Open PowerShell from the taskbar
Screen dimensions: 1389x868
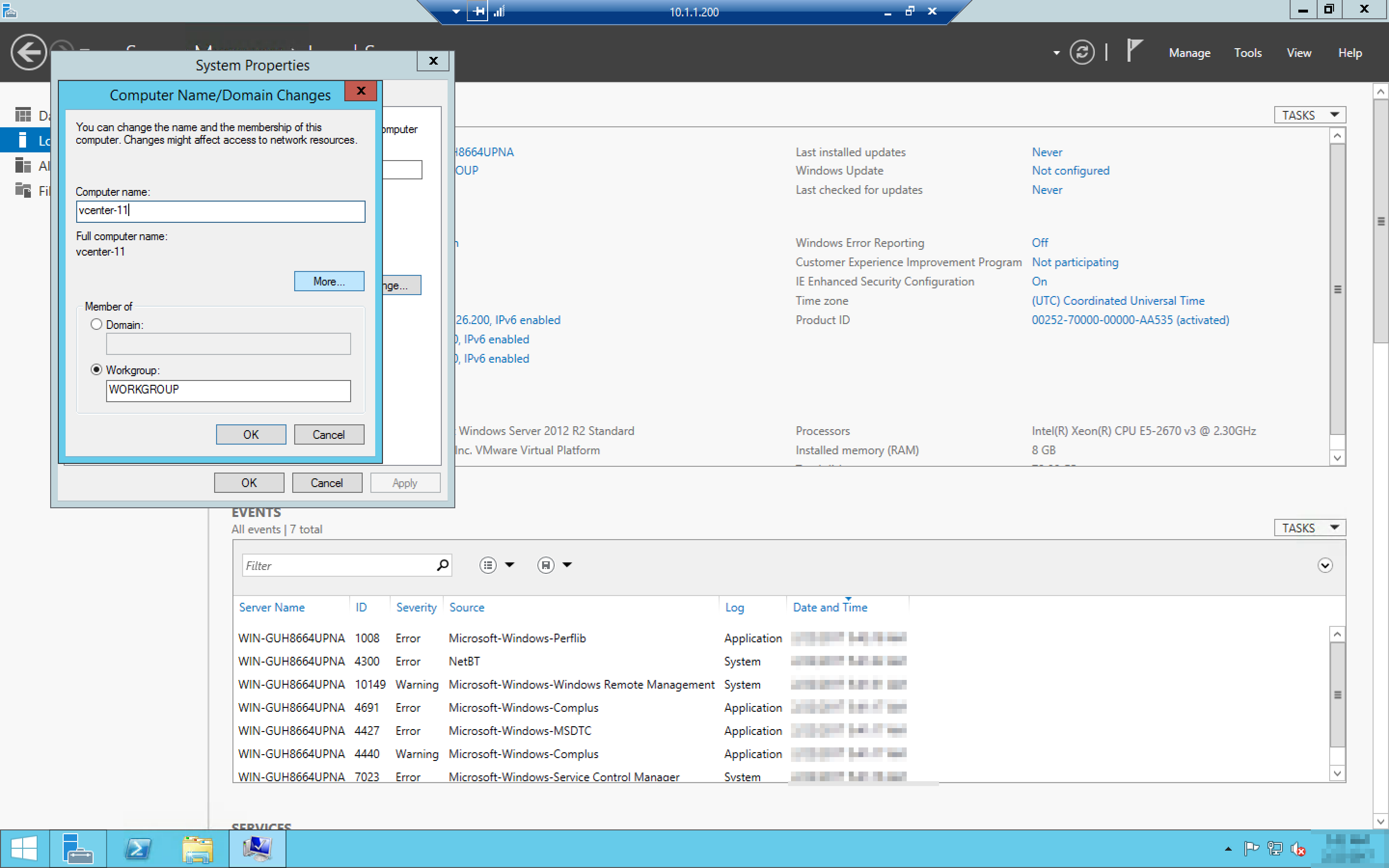tap(138, 849)
